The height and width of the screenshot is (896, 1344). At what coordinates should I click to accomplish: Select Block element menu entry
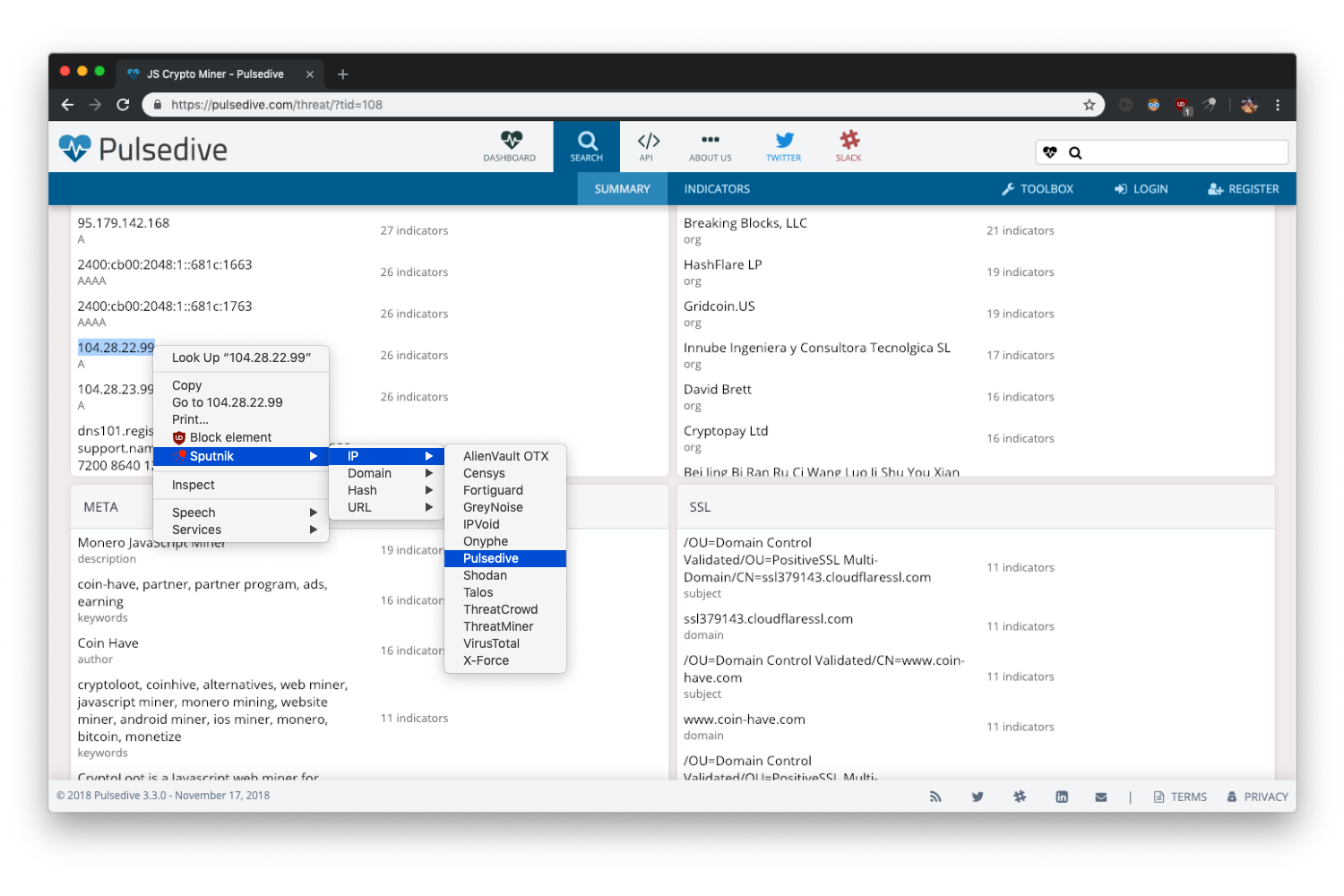point(241,437)
